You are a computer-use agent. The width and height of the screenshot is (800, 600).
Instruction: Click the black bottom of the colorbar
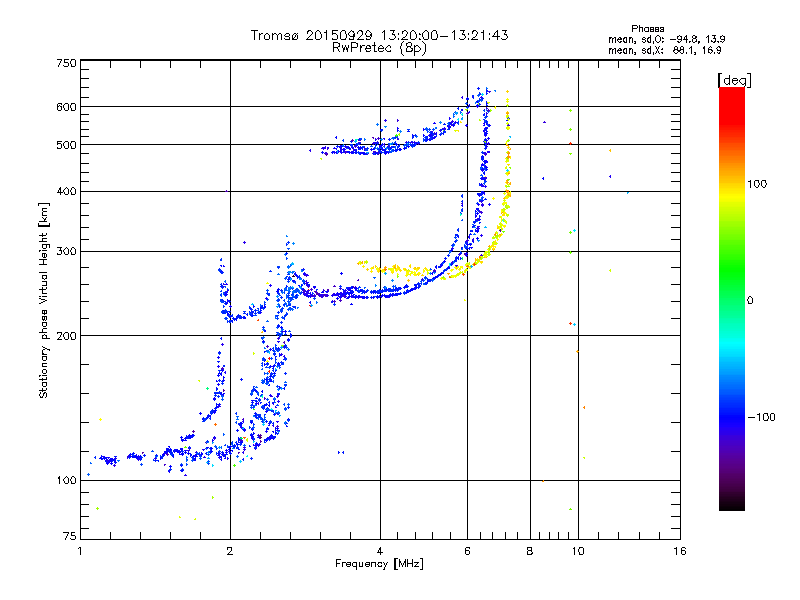pyautogui.click(x=732, y=503)
